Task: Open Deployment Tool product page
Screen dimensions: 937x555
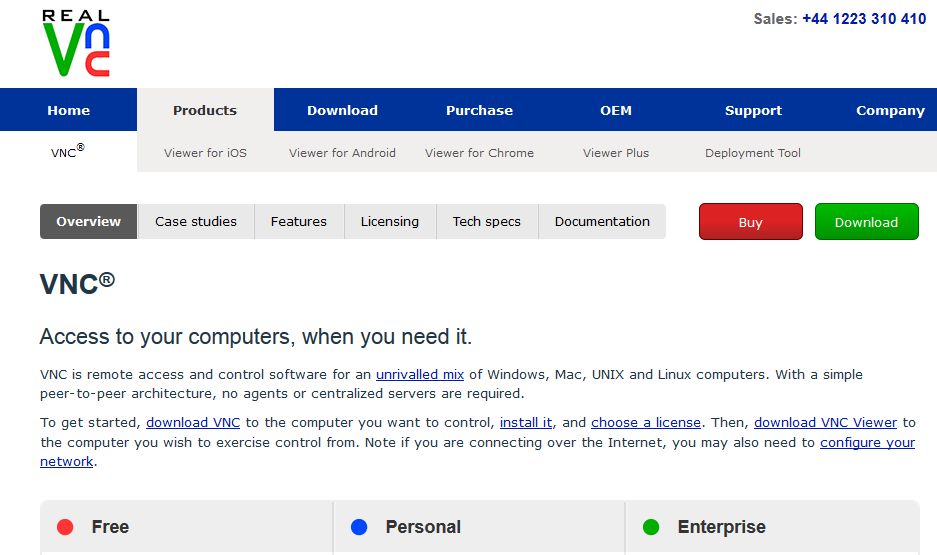Action: click(x=753, y=153)
